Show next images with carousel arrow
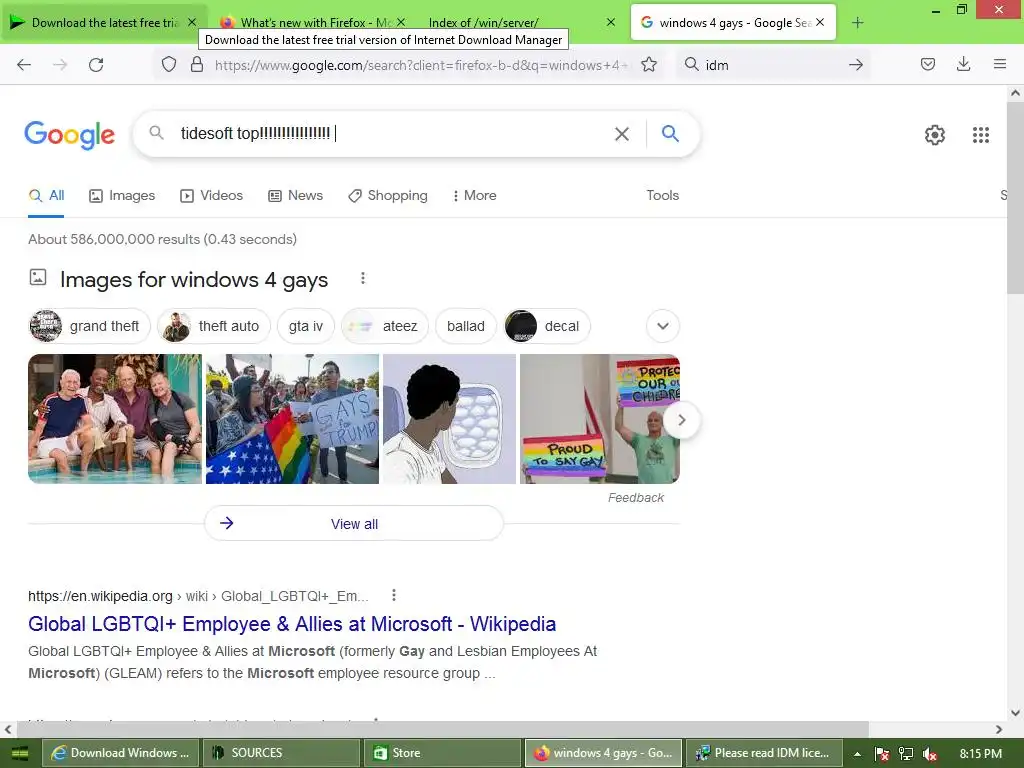 coord(681,420)
